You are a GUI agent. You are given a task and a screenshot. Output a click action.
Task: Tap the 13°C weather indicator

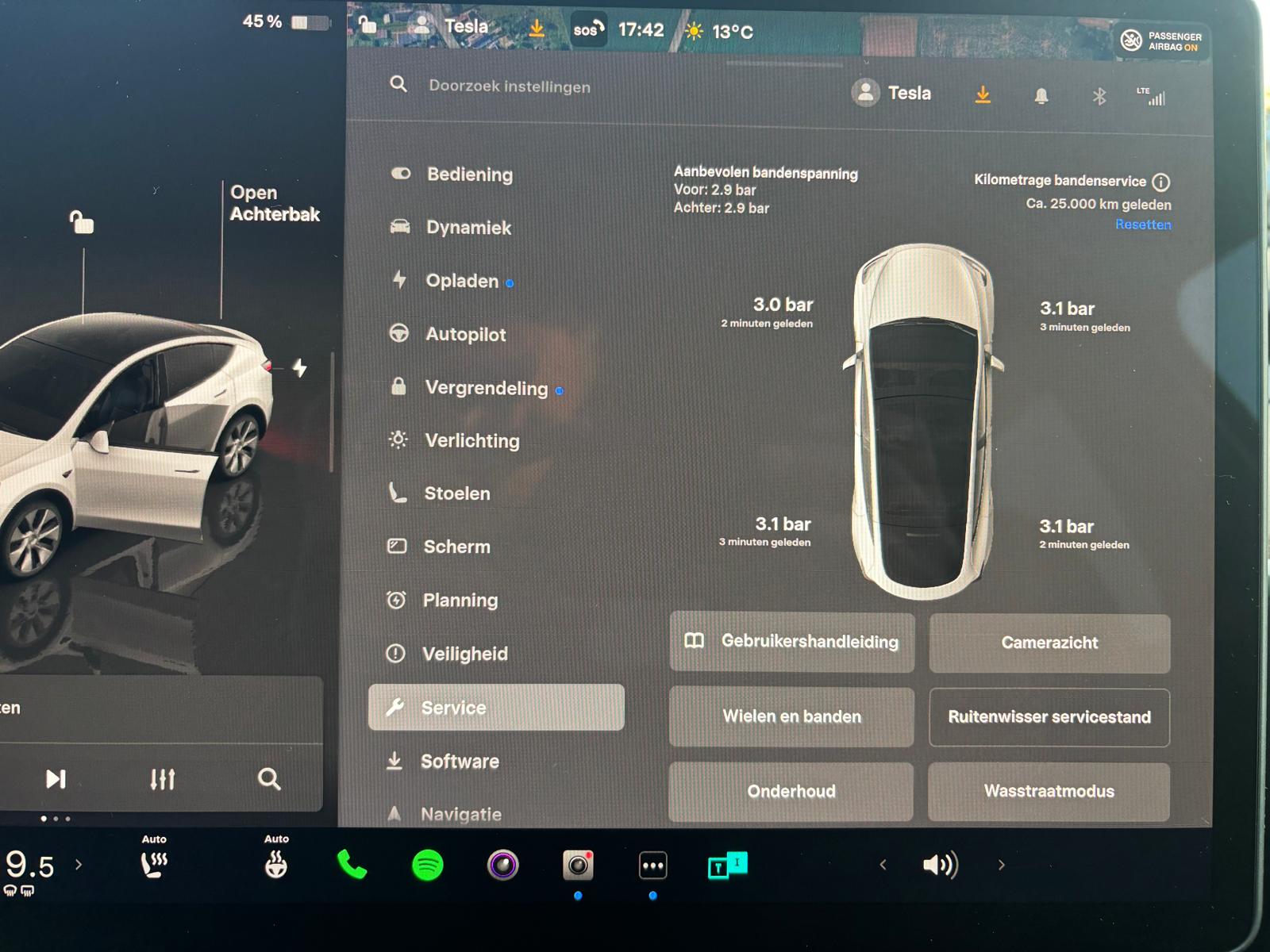pos(719,32)
